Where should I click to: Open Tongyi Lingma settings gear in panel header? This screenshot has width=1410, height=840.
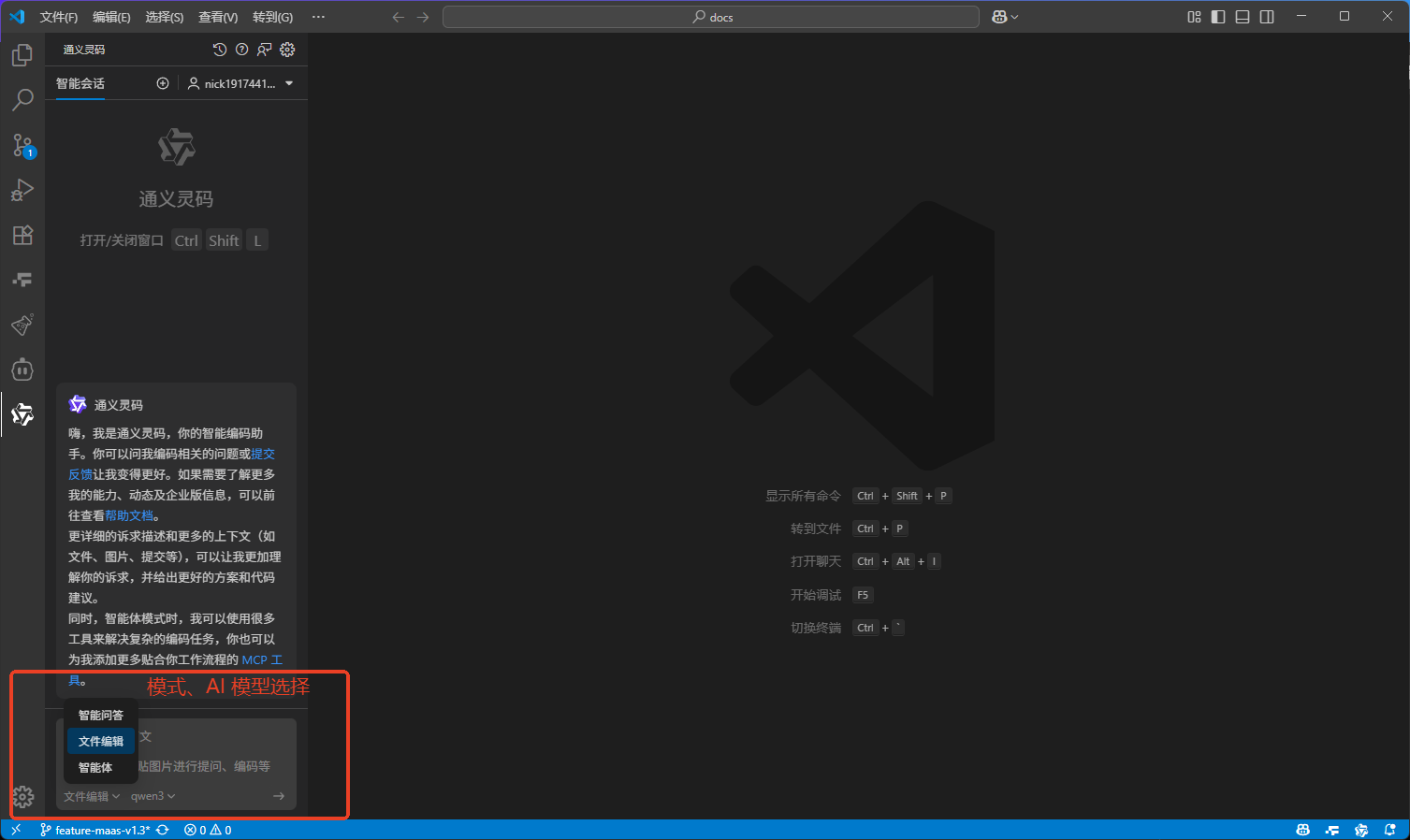(x=287, y=50)
